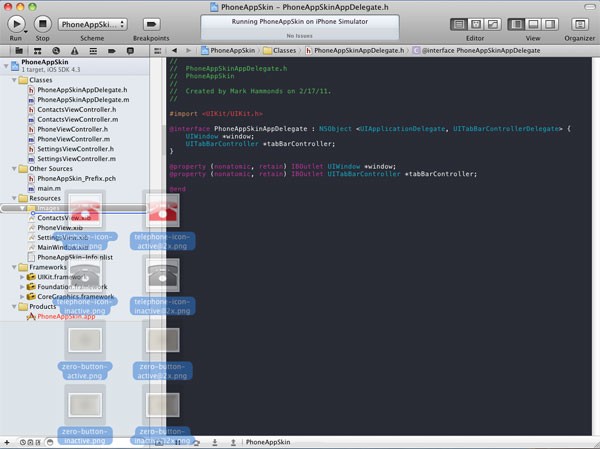Image resolution: width=600 pixels, height=449 pixels.
Task: Click PhoneAppSkinAppDelegate.h in the jump bar
Action: pos(355,51)
